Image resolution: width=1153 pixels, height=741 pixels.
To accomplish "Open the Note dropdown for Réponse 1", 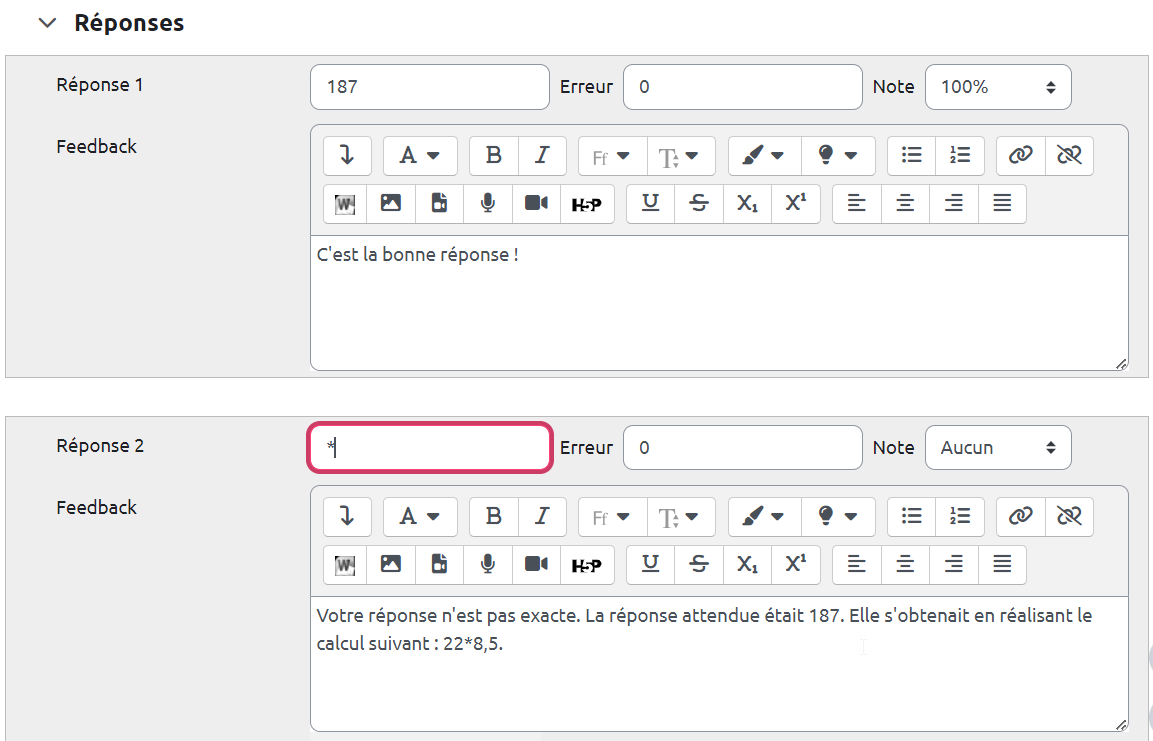I will coord(997,87).
